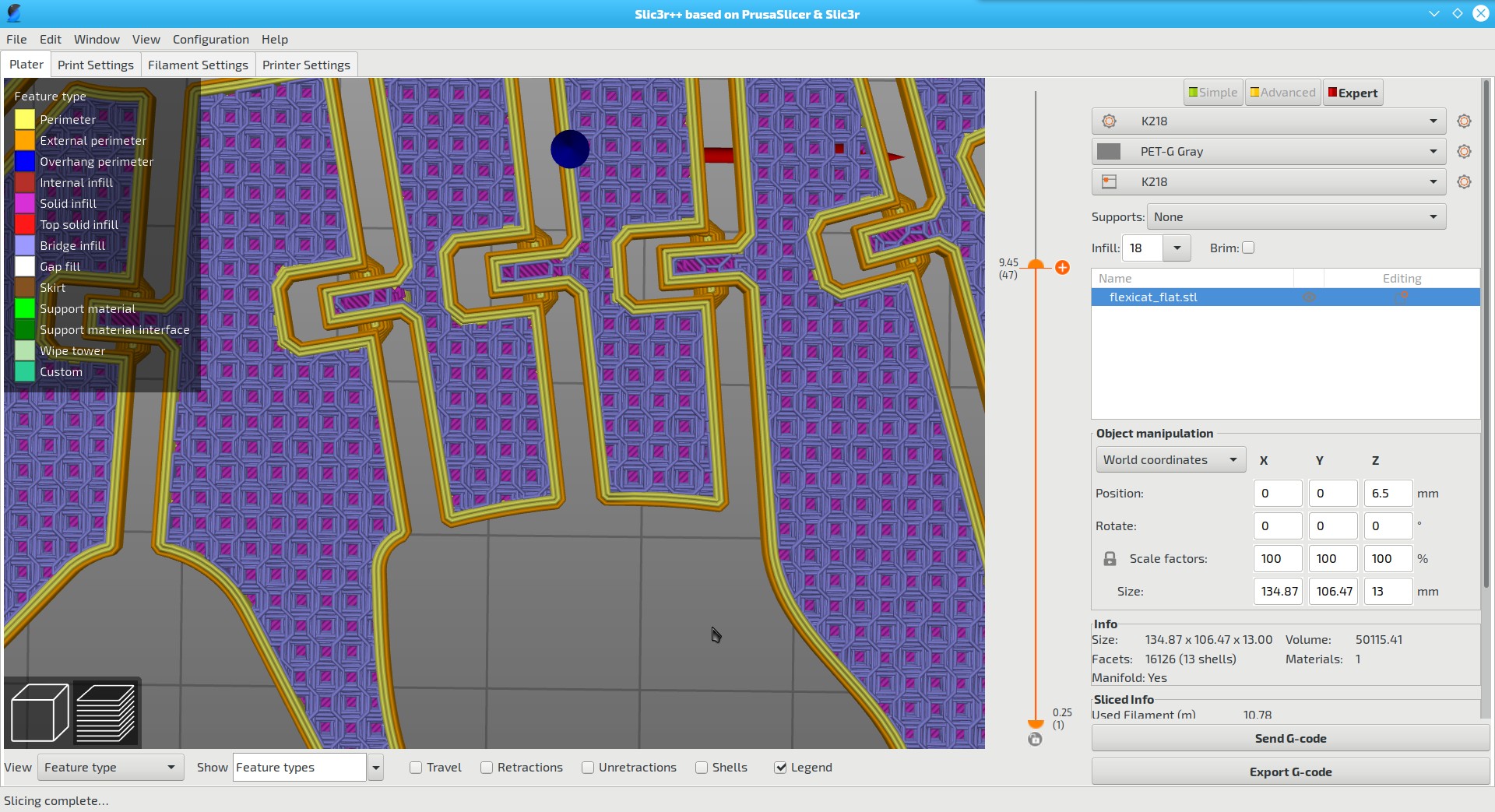The image size is (1495, 812).
Task: Open print settings gear next to top K218
Action: (x=1464, y=121)
